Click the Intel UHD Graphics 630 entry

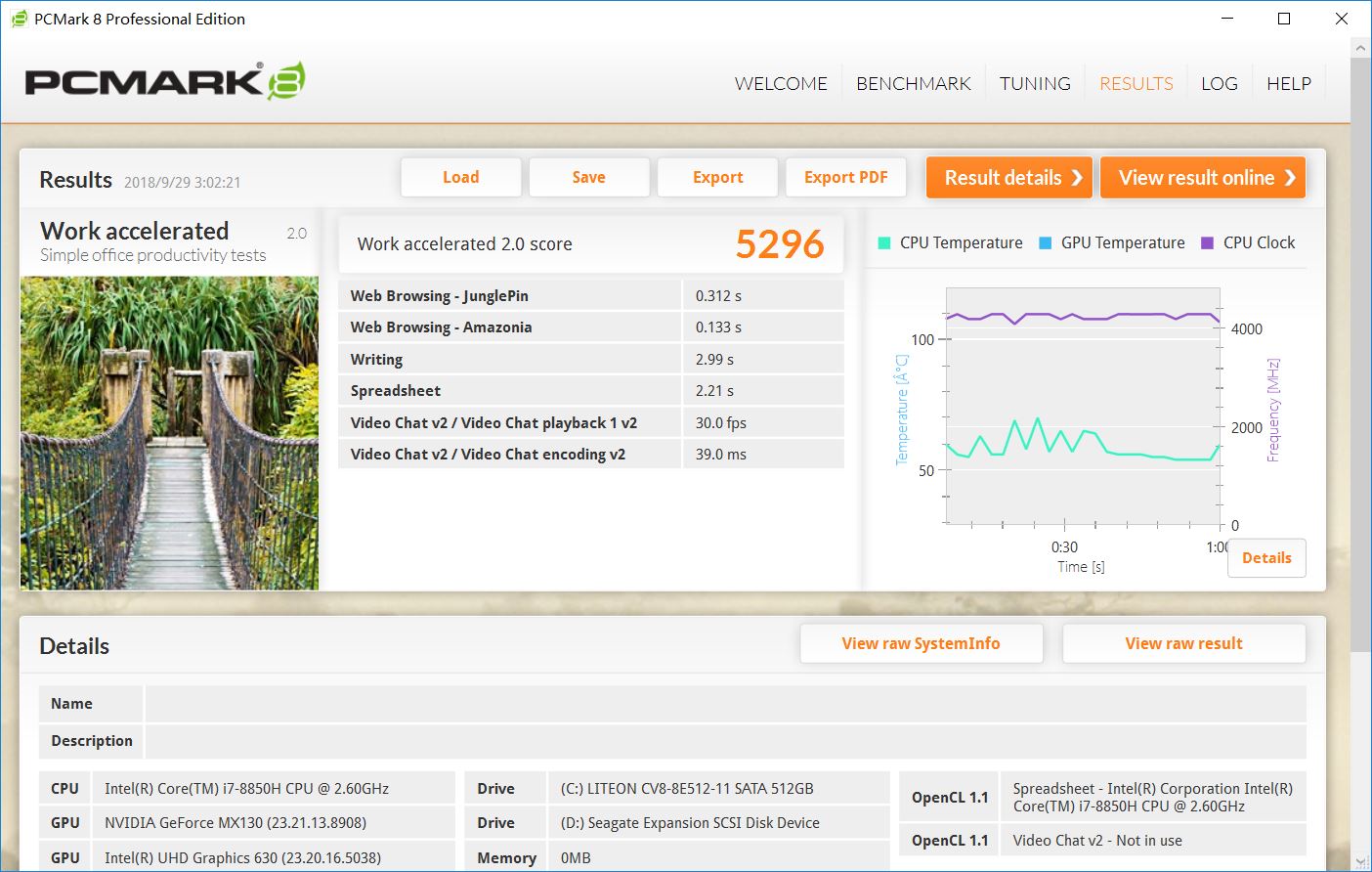[x=242, y=858]
